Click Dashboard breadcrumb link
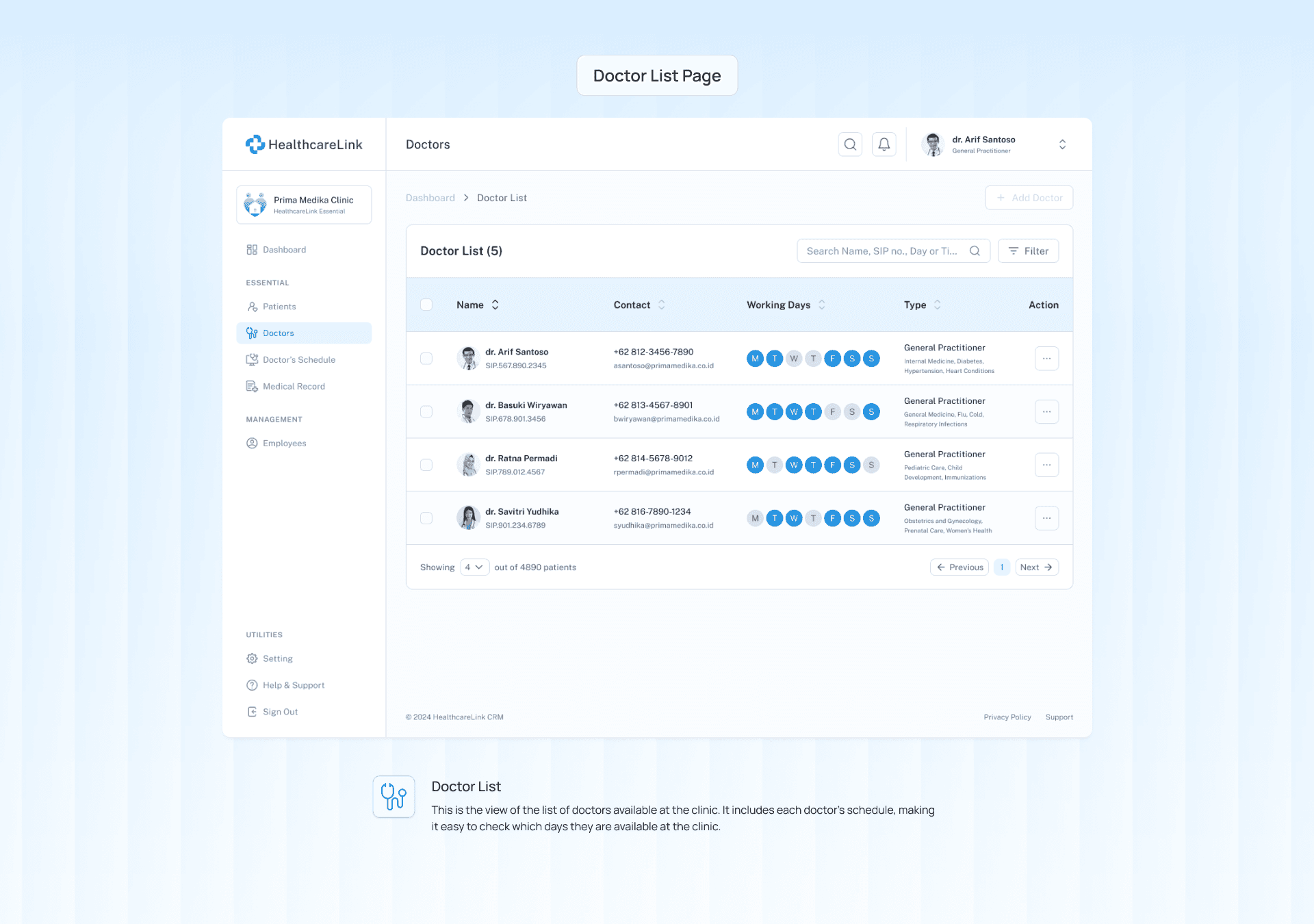This screenshot has height=924, width=1314. coord(430,198)
